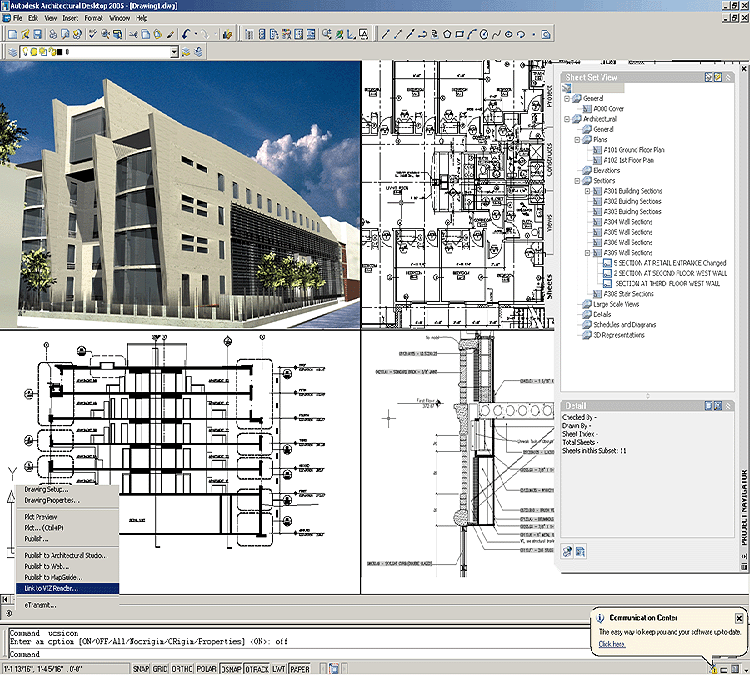Toggle POLAR tracking in status bar
This screenshot has width=750, height=675.
(x=207, y=669)
